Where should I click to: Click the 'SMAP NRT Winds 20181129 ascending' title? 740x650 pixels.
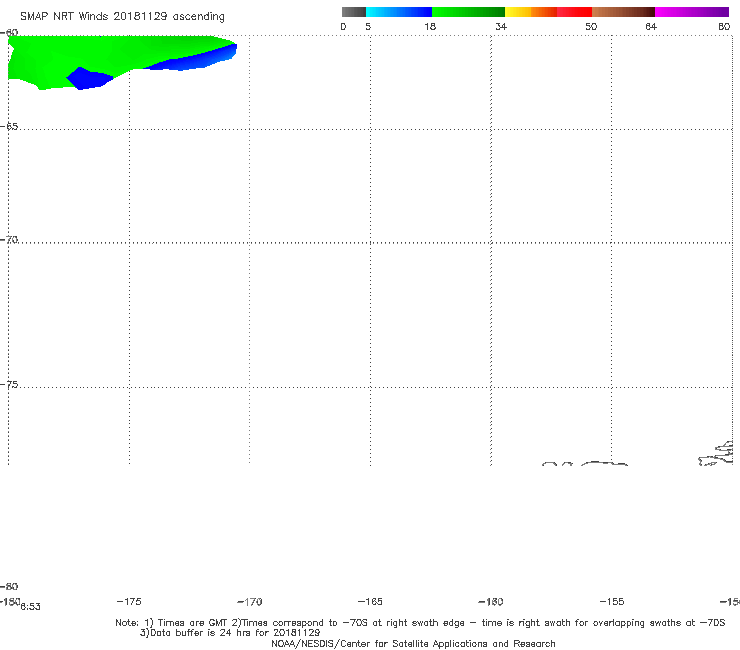(122, 17)
